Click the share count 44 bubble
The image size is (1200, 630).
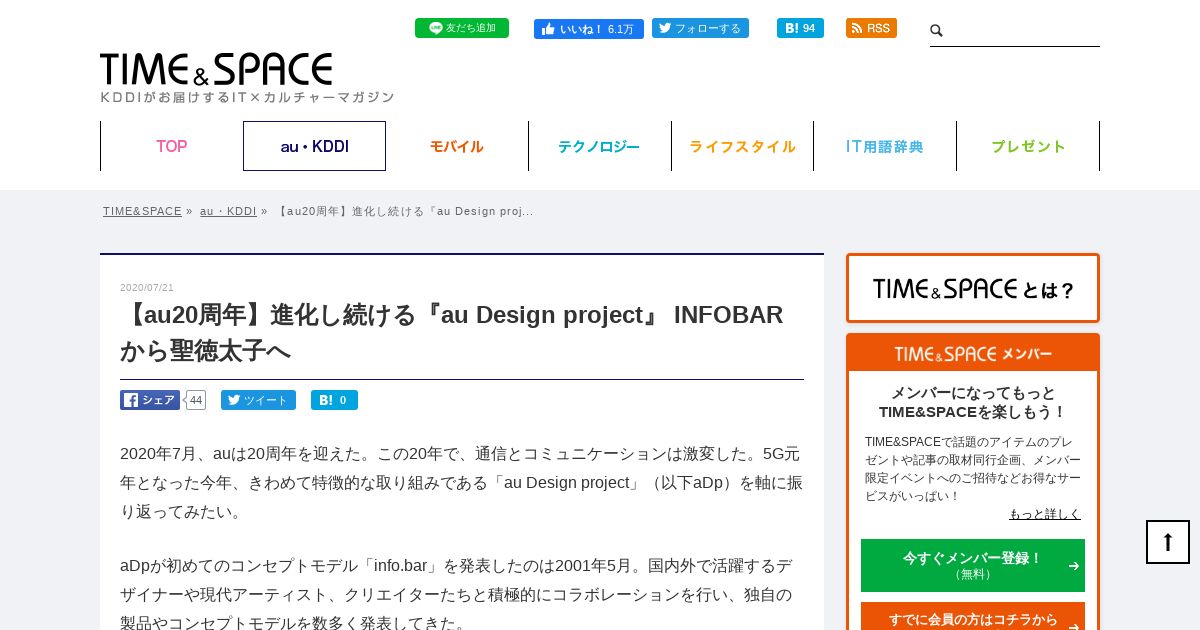196,400
